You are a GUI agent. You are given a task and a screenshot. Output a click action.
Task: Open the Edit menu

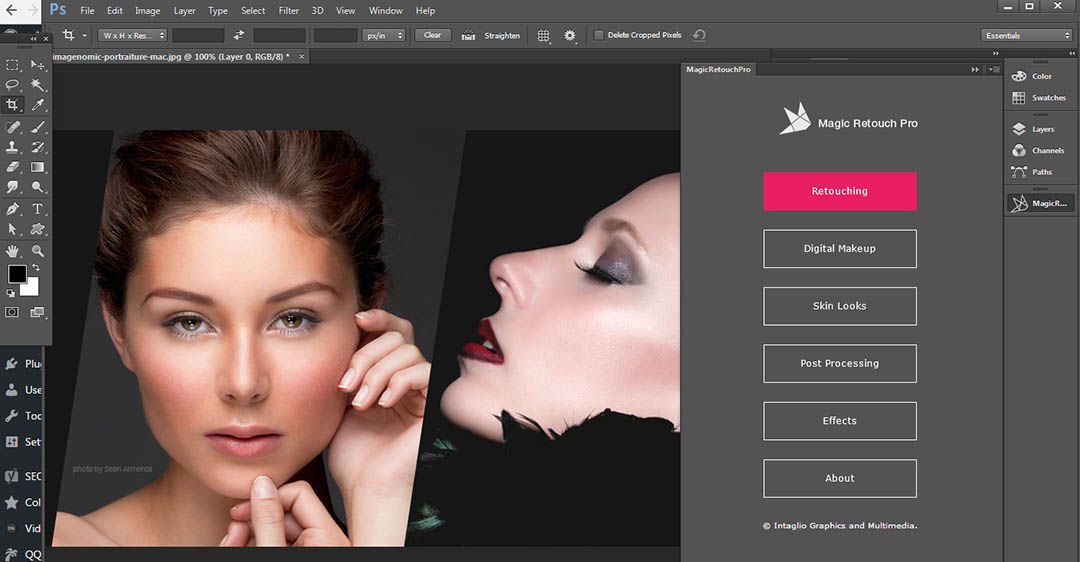pos(115,10)
